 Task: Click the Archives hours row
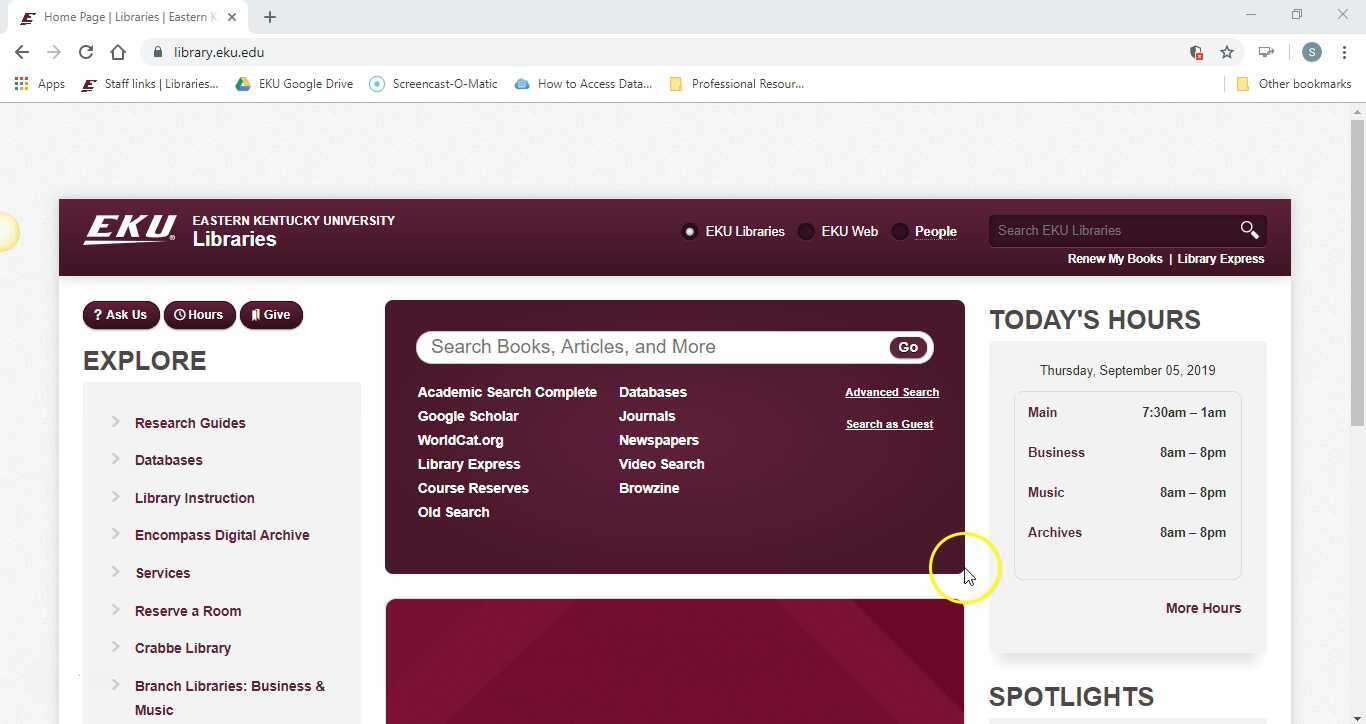coord(1127,532)
